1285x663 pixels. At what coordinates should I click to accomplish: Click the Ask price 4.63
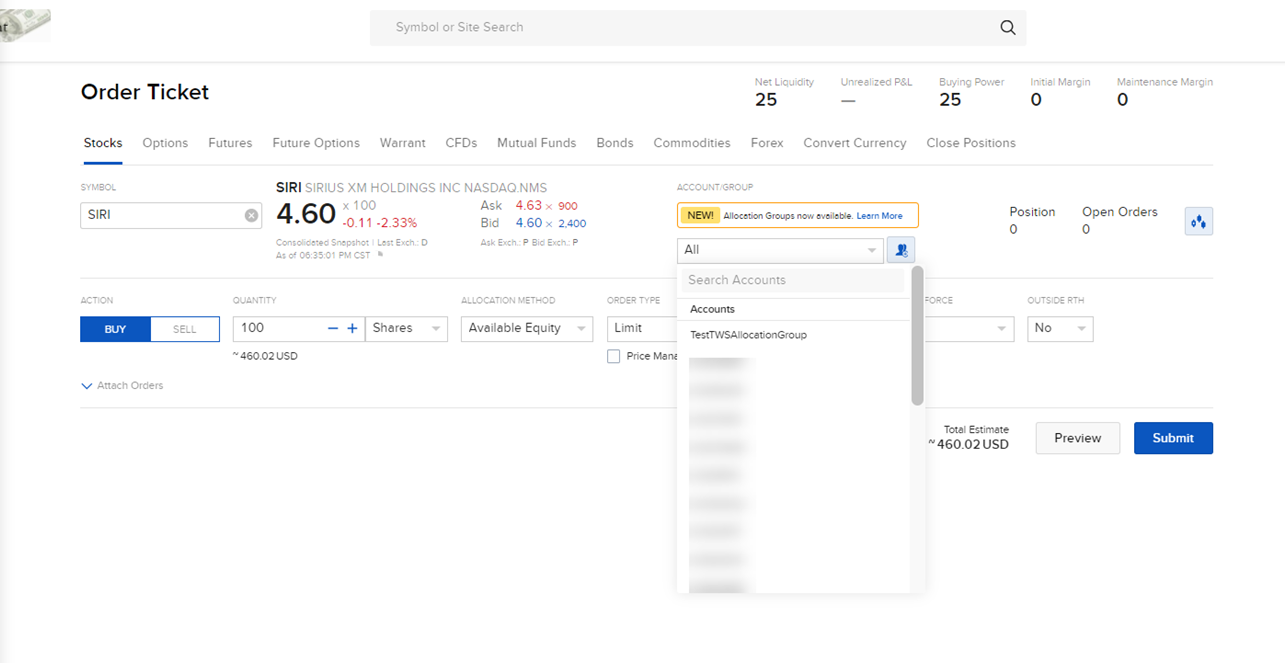pos(528,206)
